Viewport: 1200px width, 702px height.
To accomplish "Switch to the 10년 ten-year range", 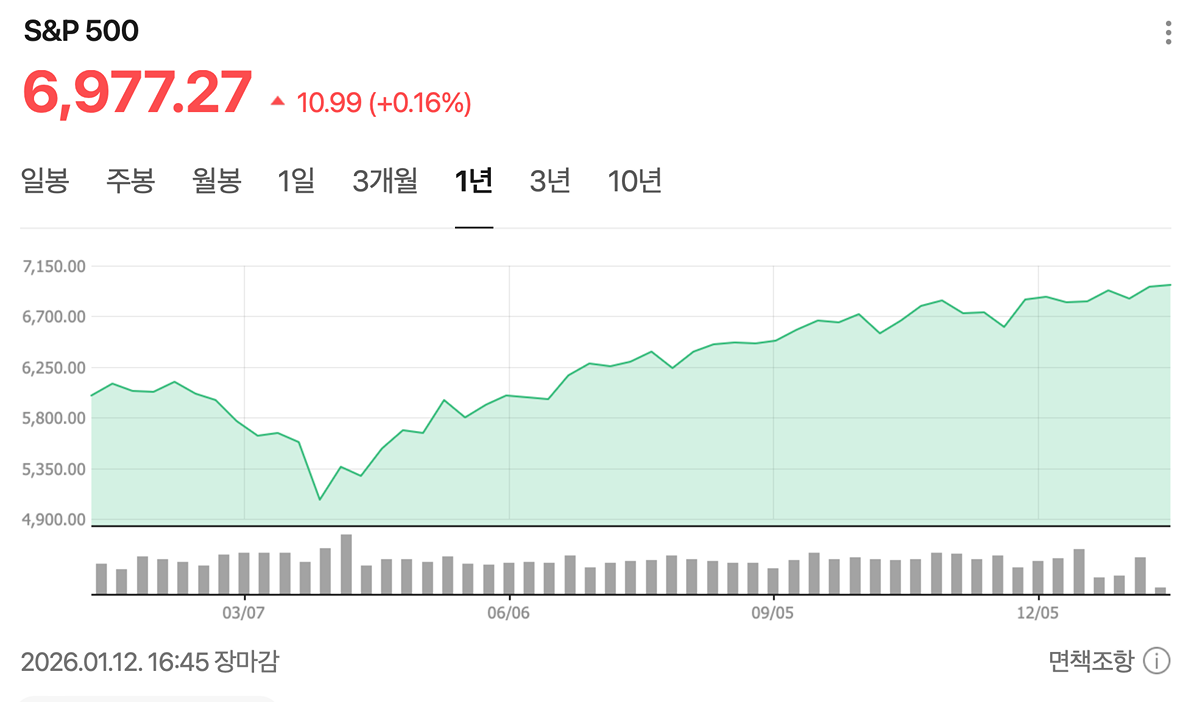I will (x=635, y=182).
